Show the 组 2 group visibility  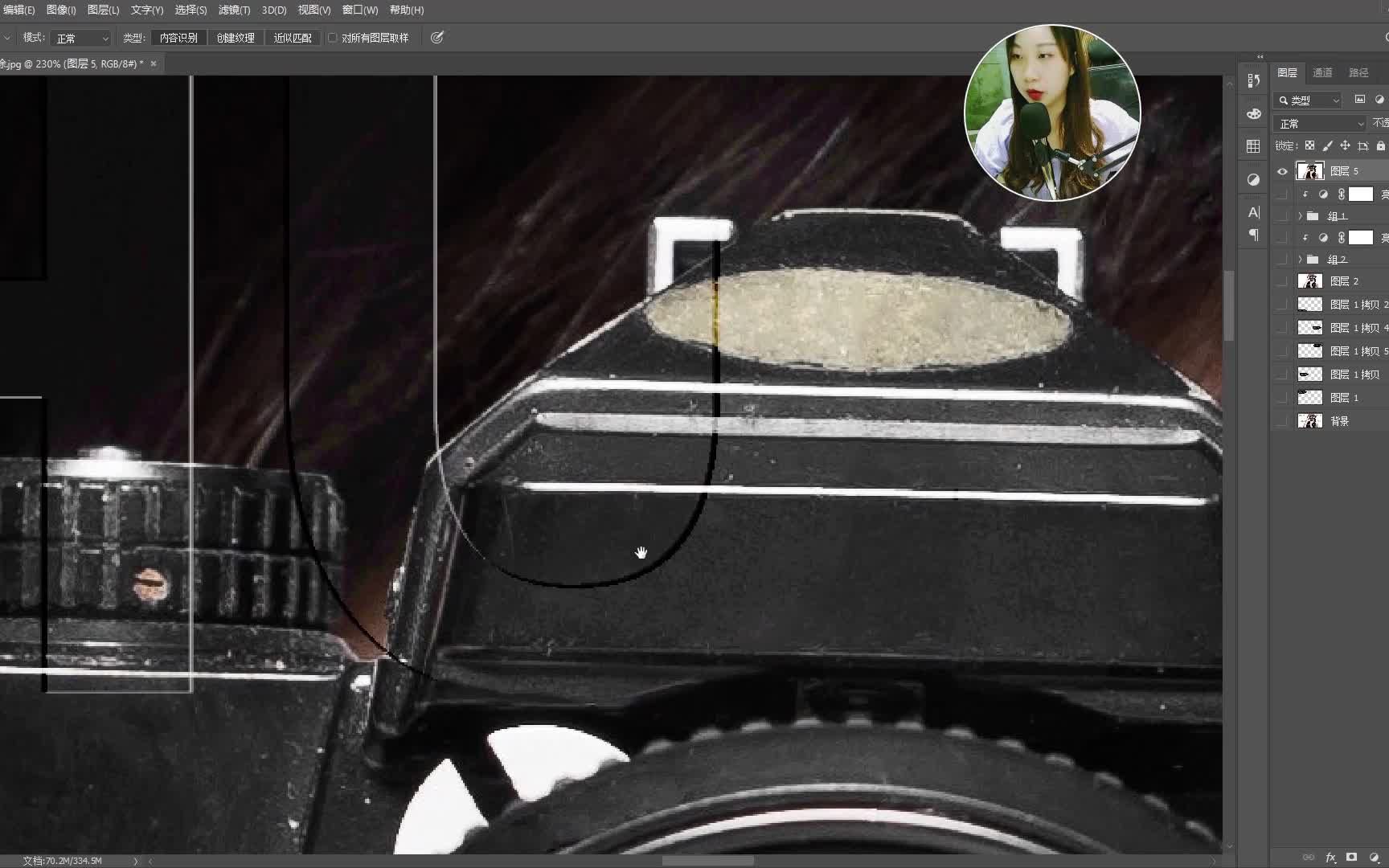click(1282, 259)
